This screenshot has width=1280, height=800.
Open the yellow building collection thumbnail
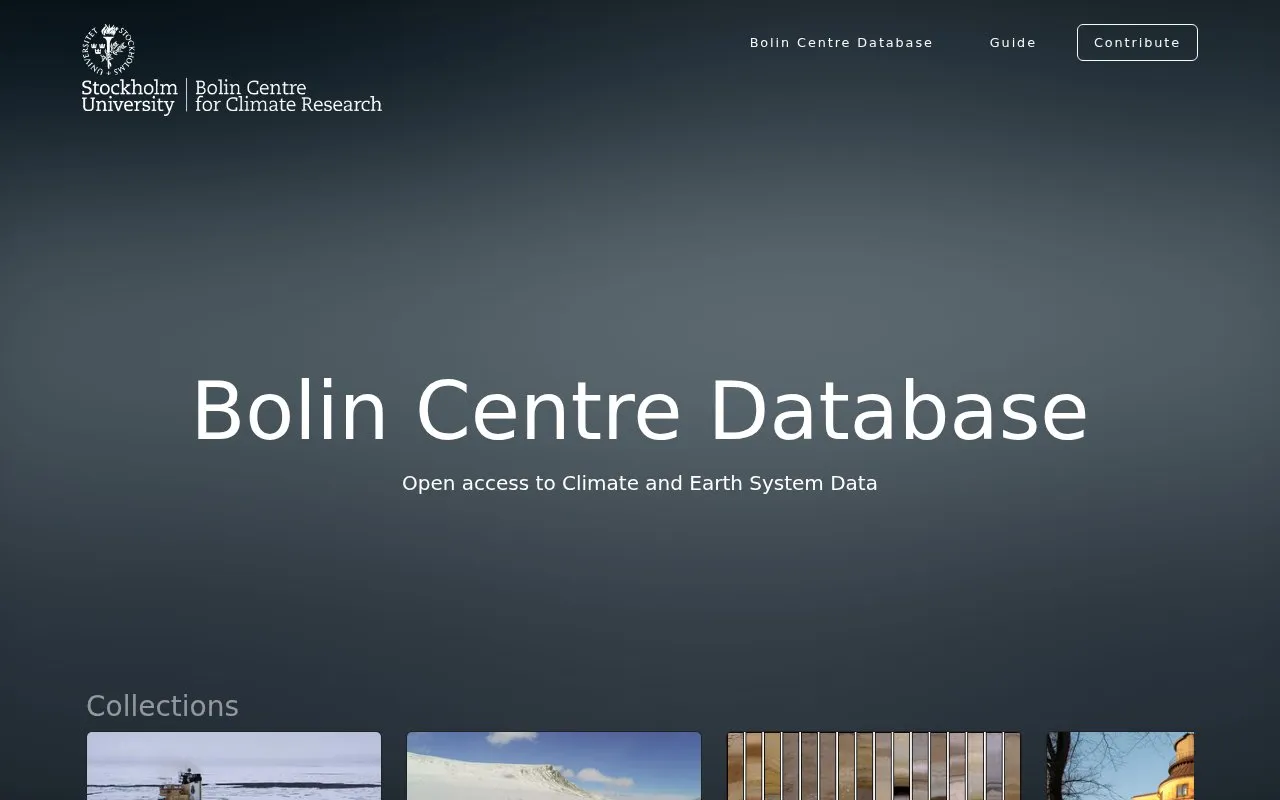click(x=1120, y=766)
